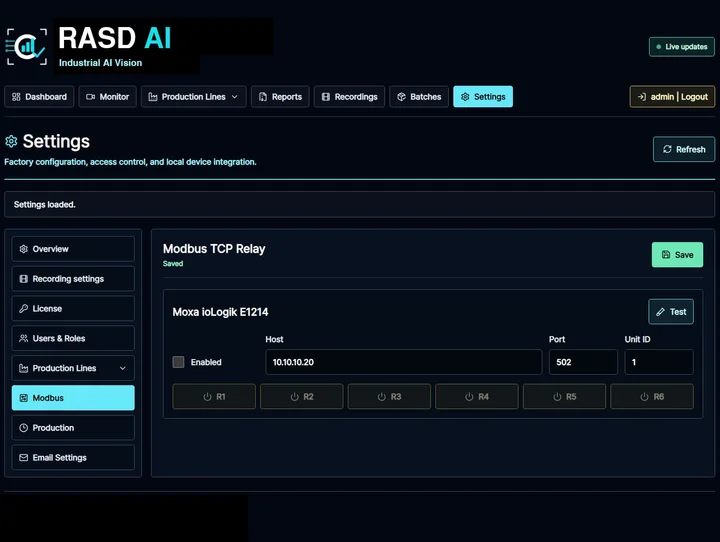The width and height of the screenshot is (720, 542).
Task: Click the Production Lines factory icon in top nav
Action: 153,97
